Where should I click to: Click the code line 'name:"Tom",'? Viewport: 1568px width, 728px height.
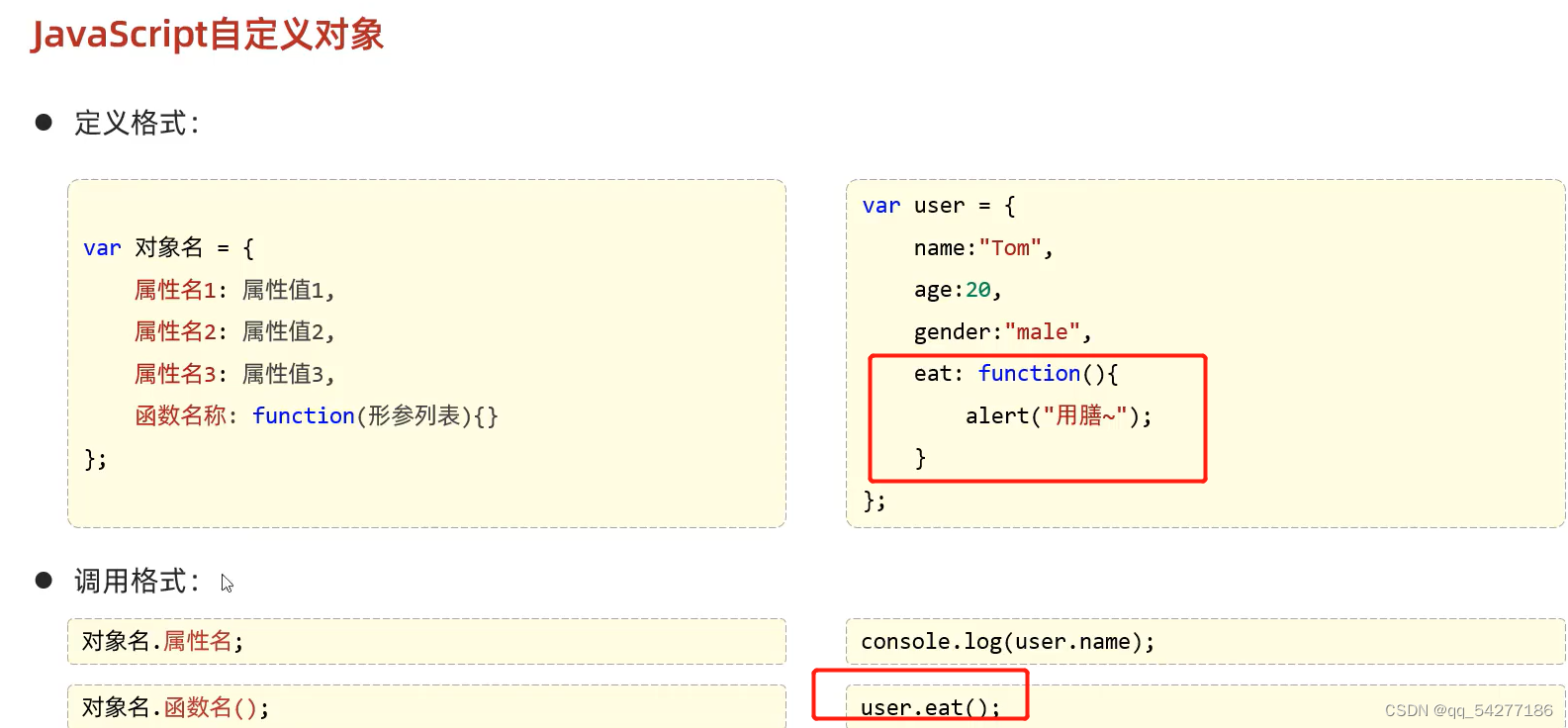pyautogui.click(x=983, y=248)
